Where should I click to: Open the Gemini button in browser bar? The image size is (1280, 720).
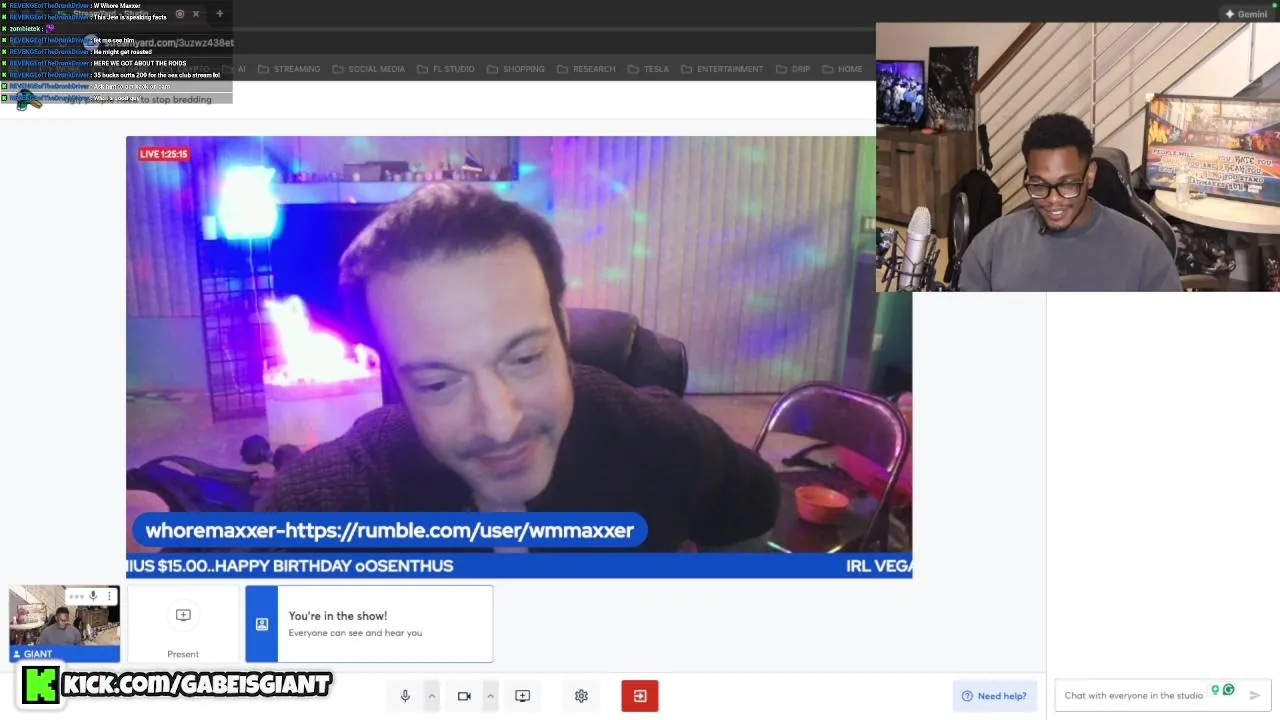coord(1246,14)
